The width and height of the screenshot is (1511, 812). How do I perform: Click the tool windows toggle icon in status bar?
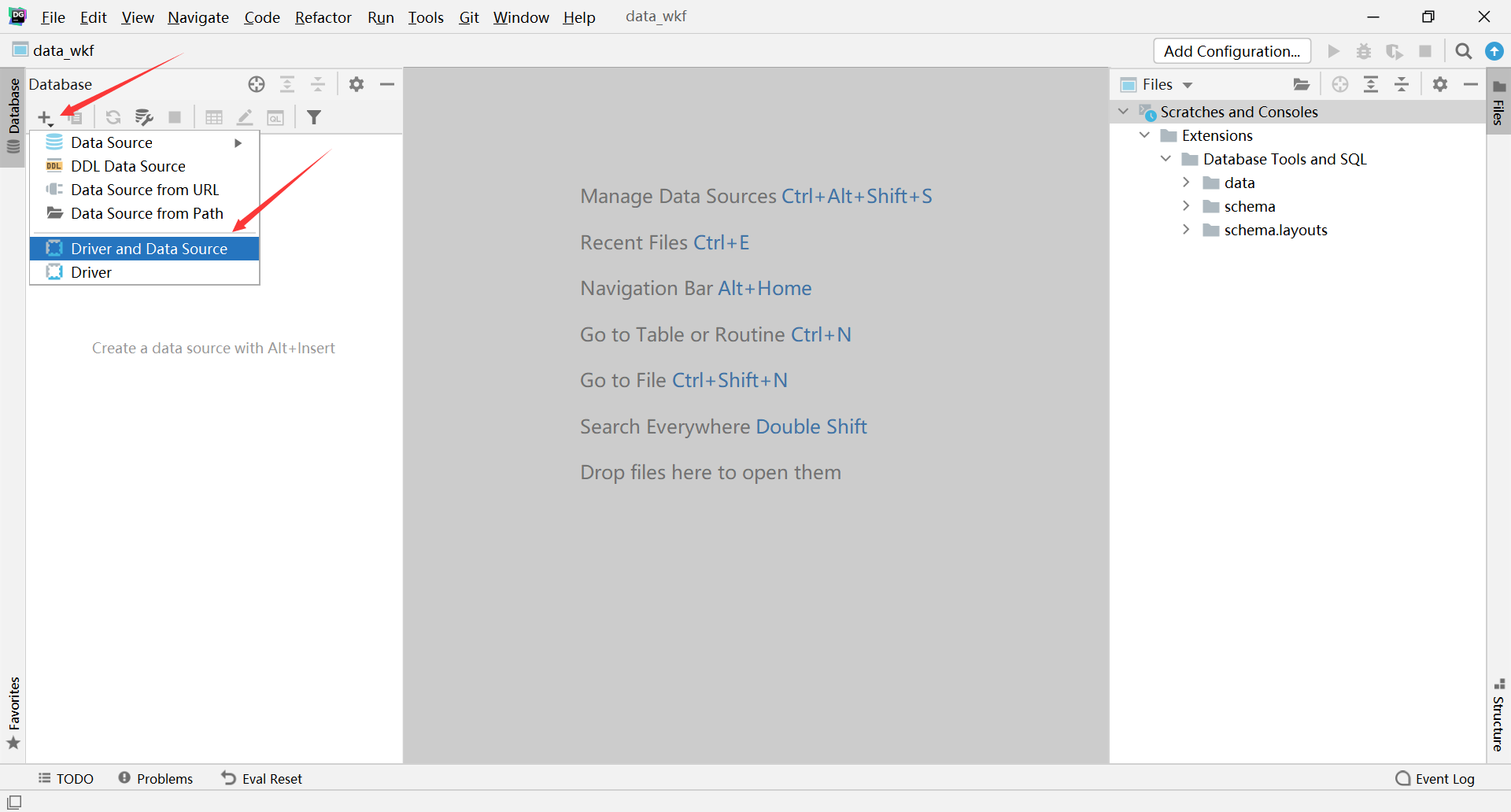[14, 802]
